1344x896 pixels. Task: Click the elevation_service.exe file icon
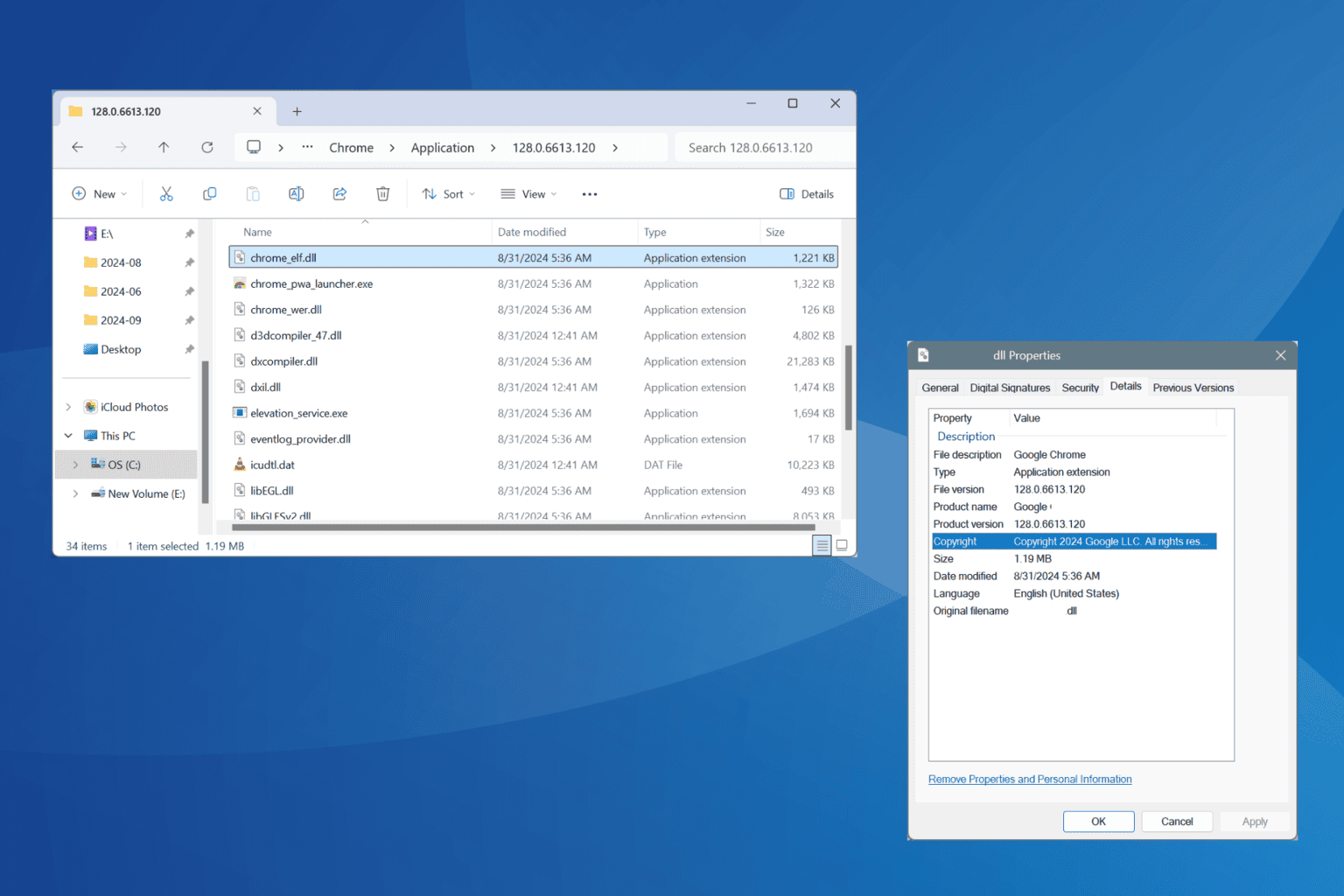click(x=240, y=413)
